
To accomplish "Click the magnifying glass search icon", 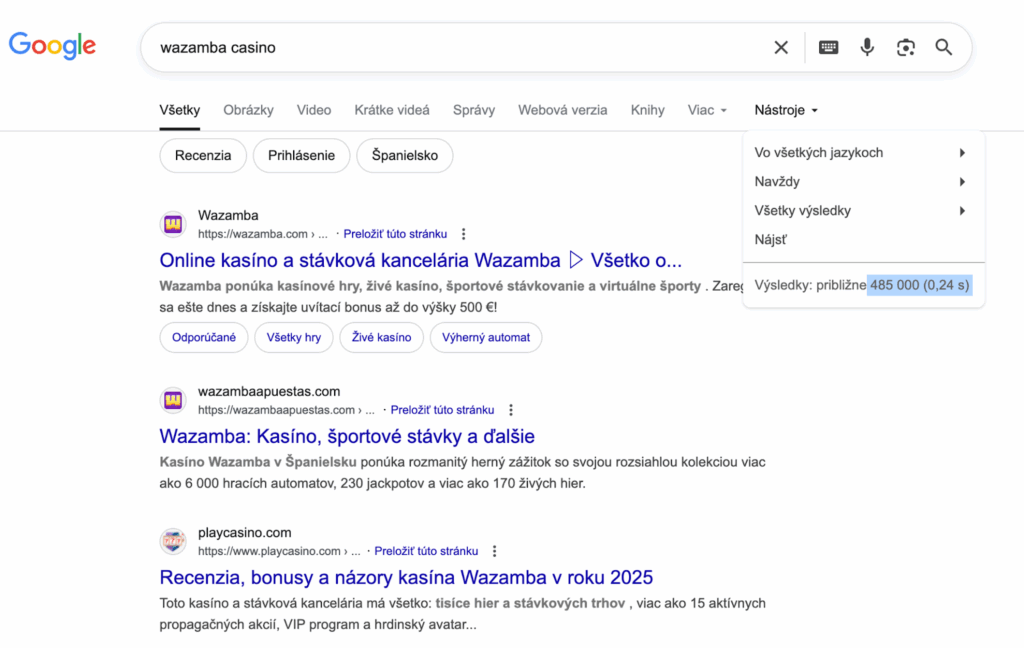I will point(943,47).
